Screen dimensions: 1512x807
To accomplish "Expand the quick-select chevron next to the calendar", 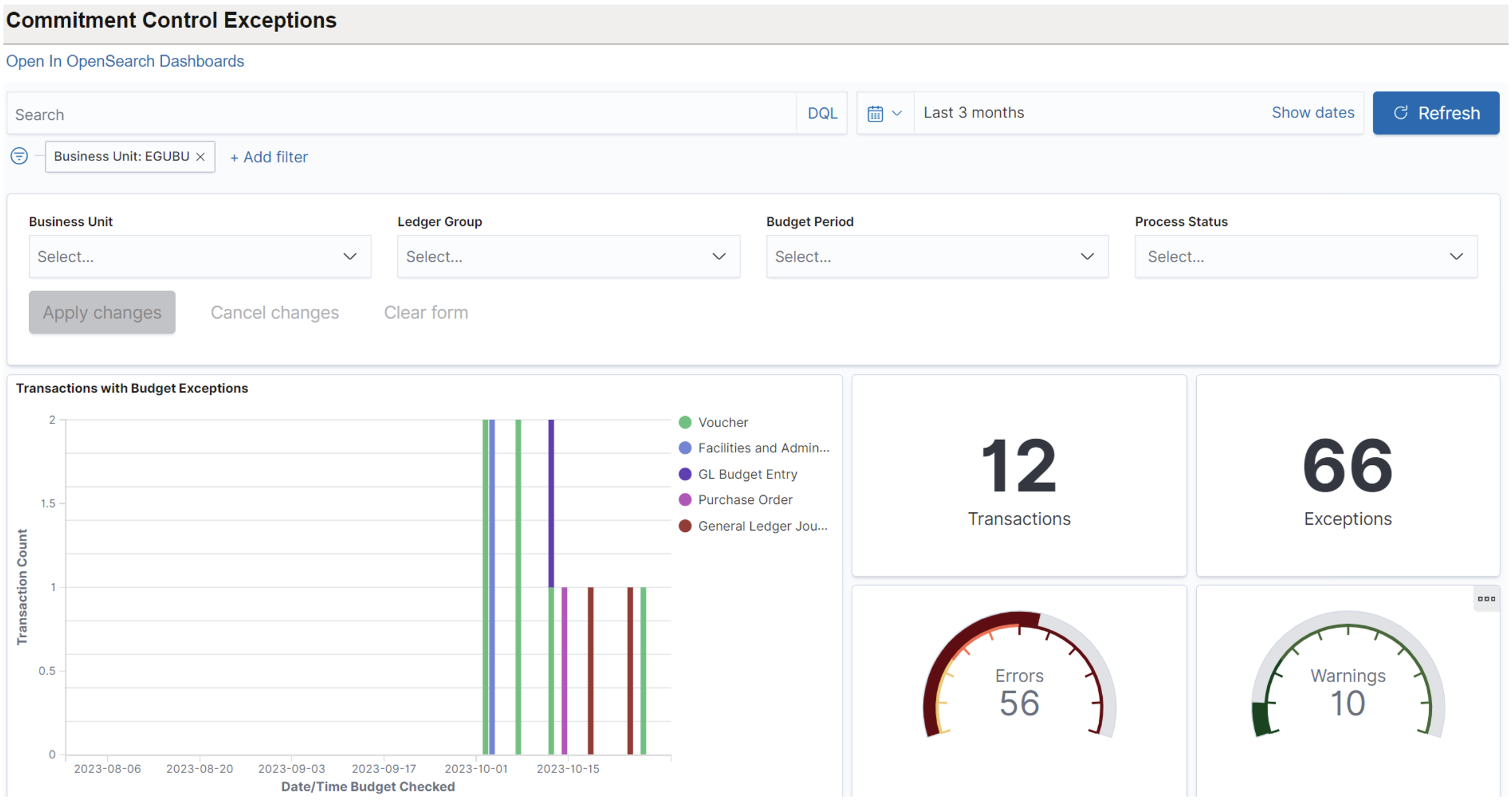I will (896, 113).
